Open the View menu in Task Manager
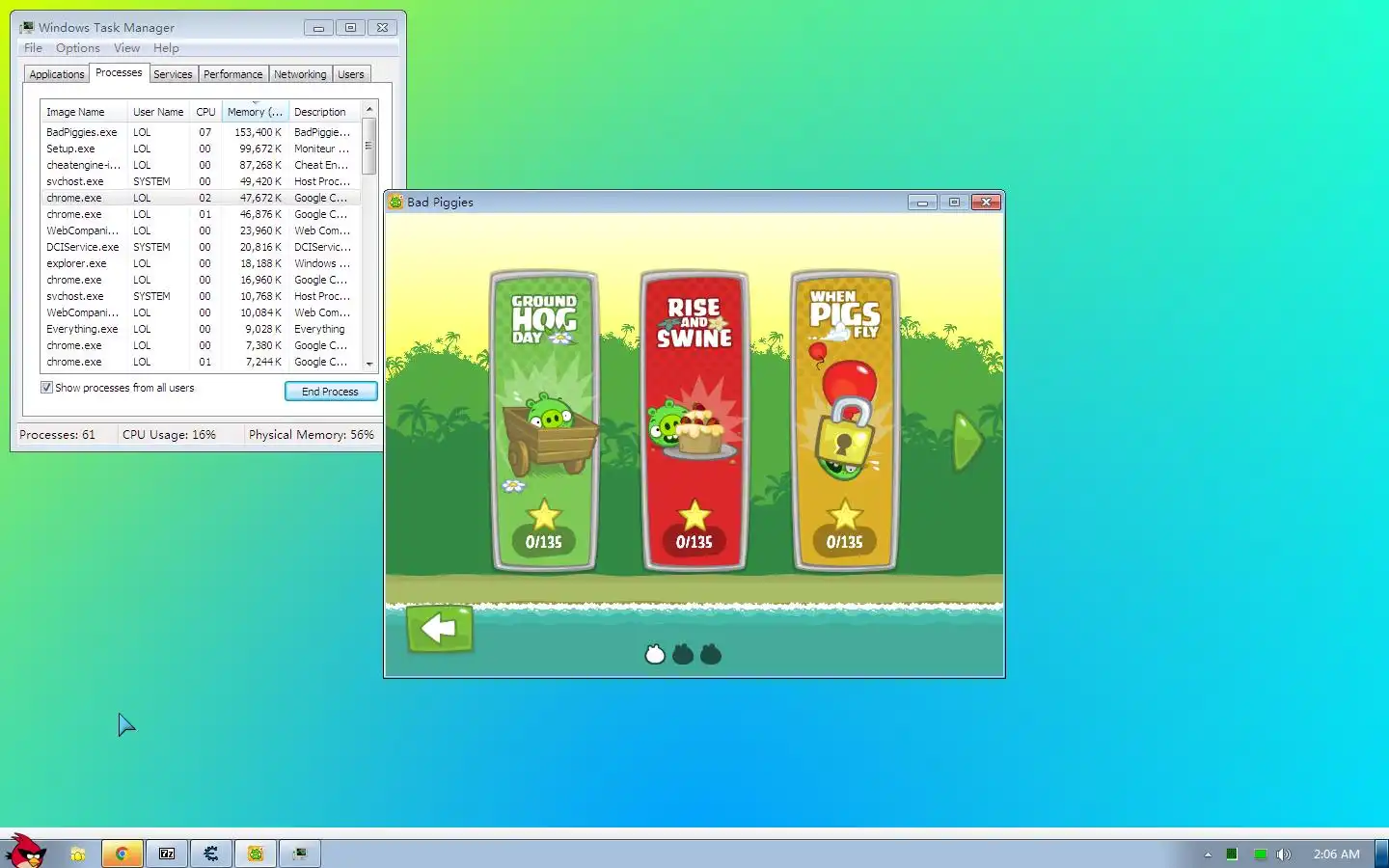The height and width of the screenshot is (868, 1389). click(126, 48)
